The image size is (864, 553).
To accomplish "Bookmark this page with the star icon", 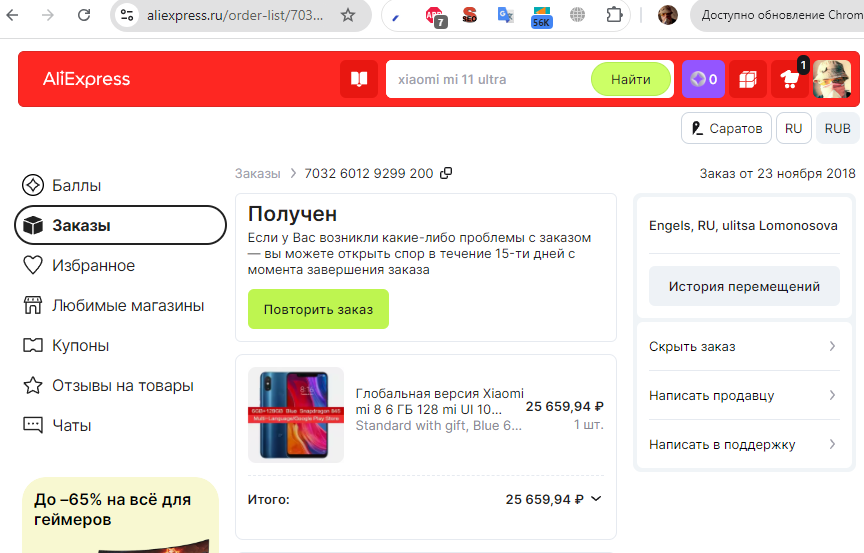I will [x=348, y=15].
